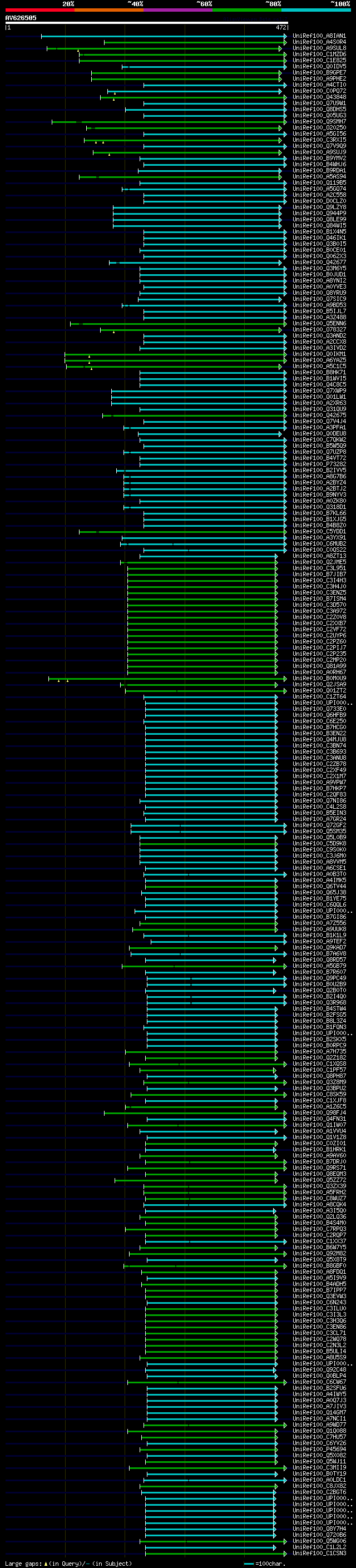Screen dimensions: 356x1568
Task: Select the UniRef100_C1ZT64 label
Action: (319, 697)
